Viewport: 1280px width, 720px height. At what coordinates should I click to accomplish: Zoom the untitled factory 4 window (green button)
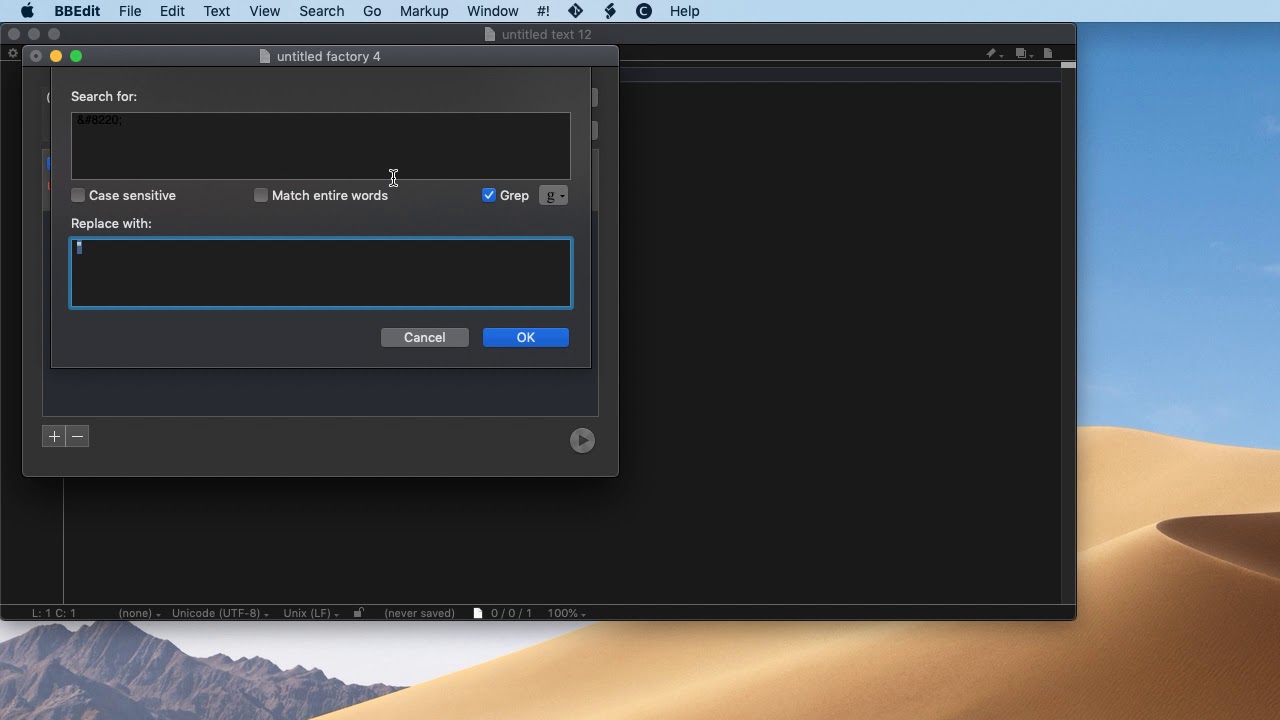76,56
